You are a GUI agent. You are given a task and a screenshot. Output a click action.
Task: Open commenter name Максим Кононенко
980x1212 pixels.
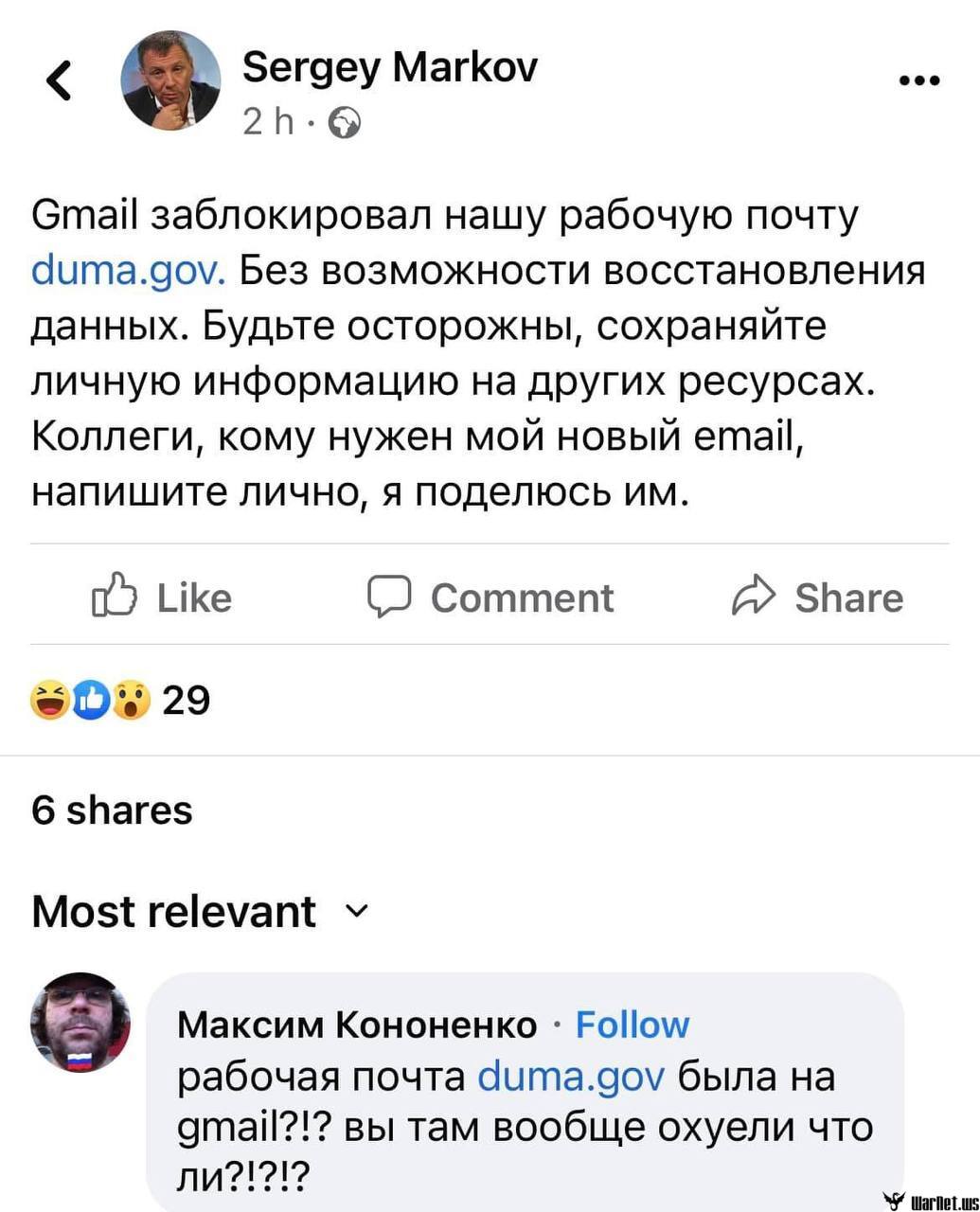coord(357,1025)
